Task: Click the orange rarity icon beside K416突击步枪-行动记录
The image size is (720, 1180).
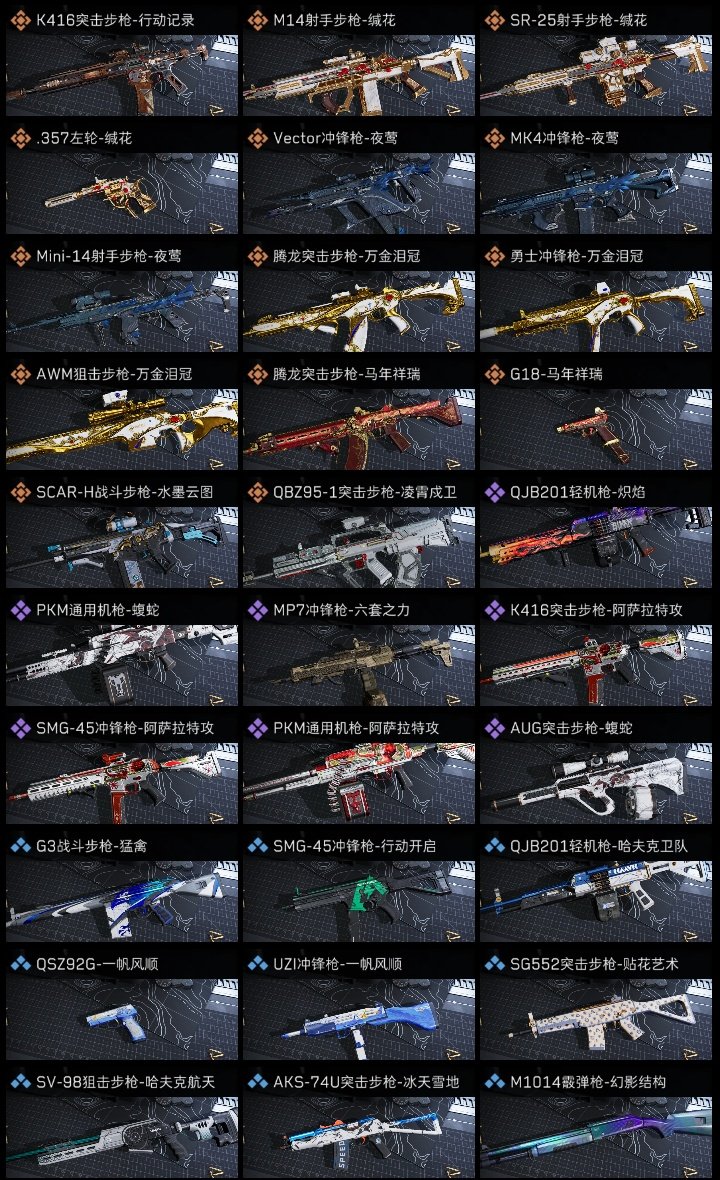Action: pyautogui.click(x=21, y=20)
